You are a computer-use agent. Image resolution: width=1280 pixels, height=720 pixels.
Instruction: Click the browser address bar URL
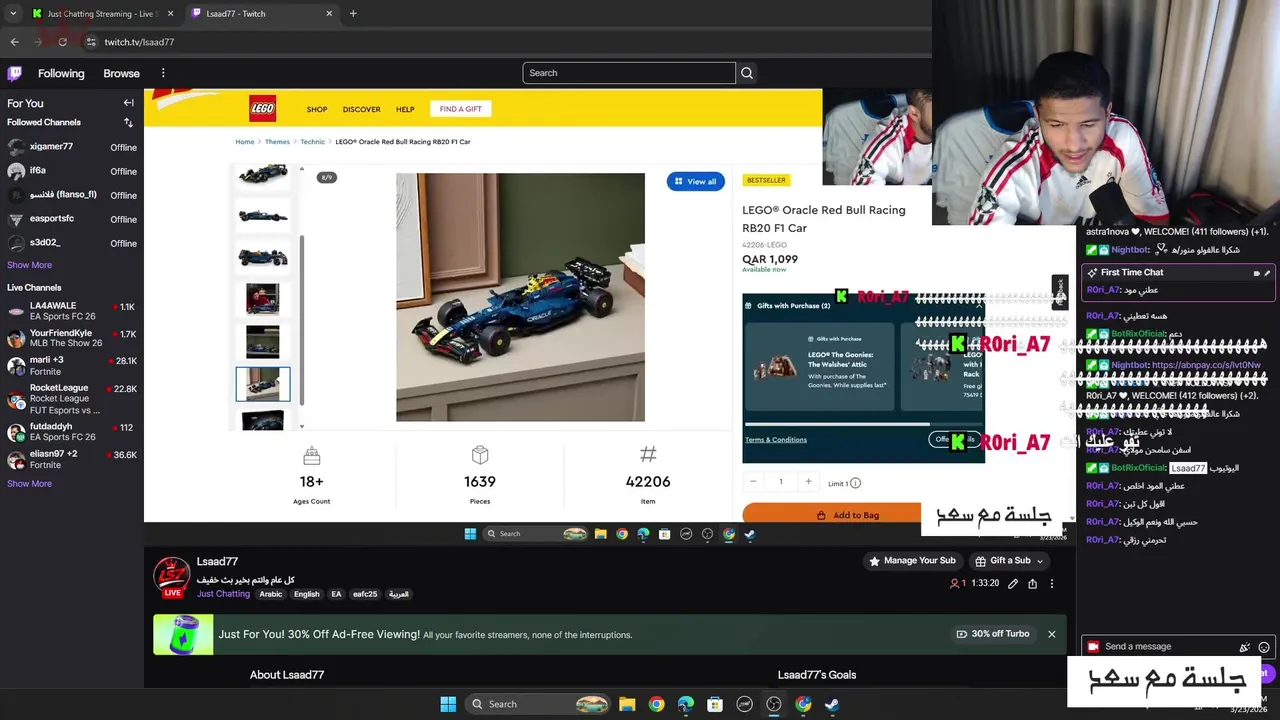coord(139,42)
